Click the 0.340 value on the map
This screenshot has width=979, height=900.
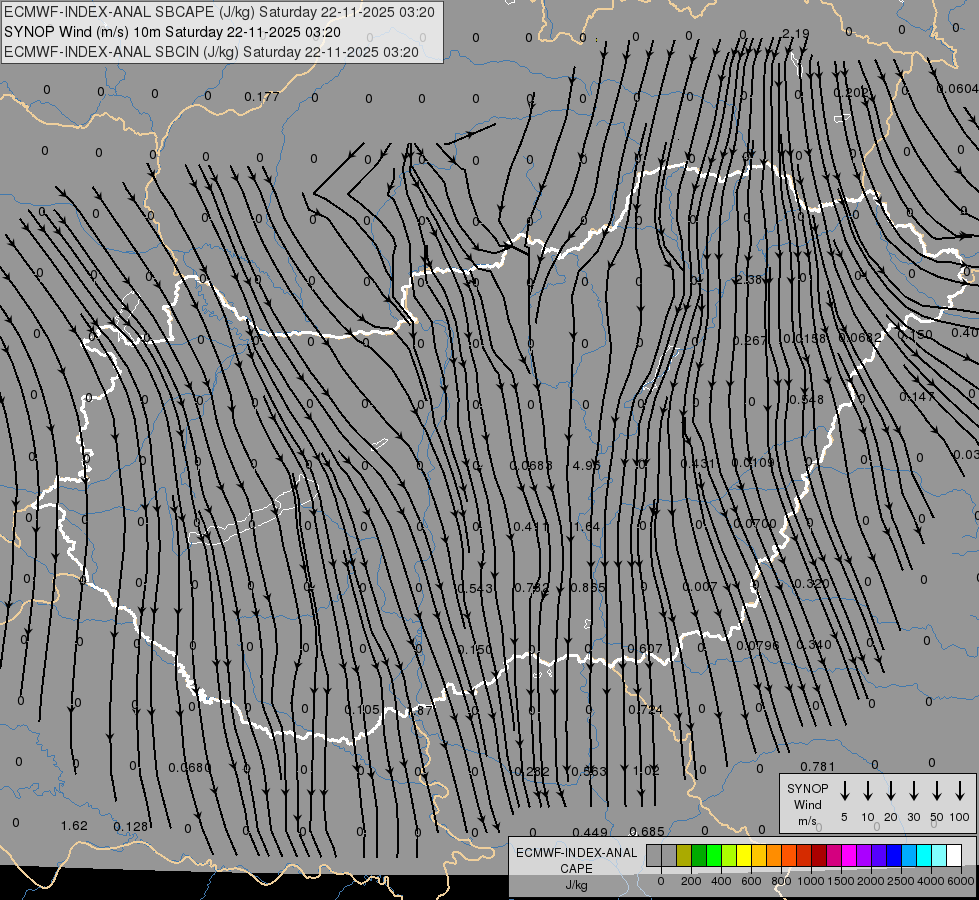[x=814, y=644]
